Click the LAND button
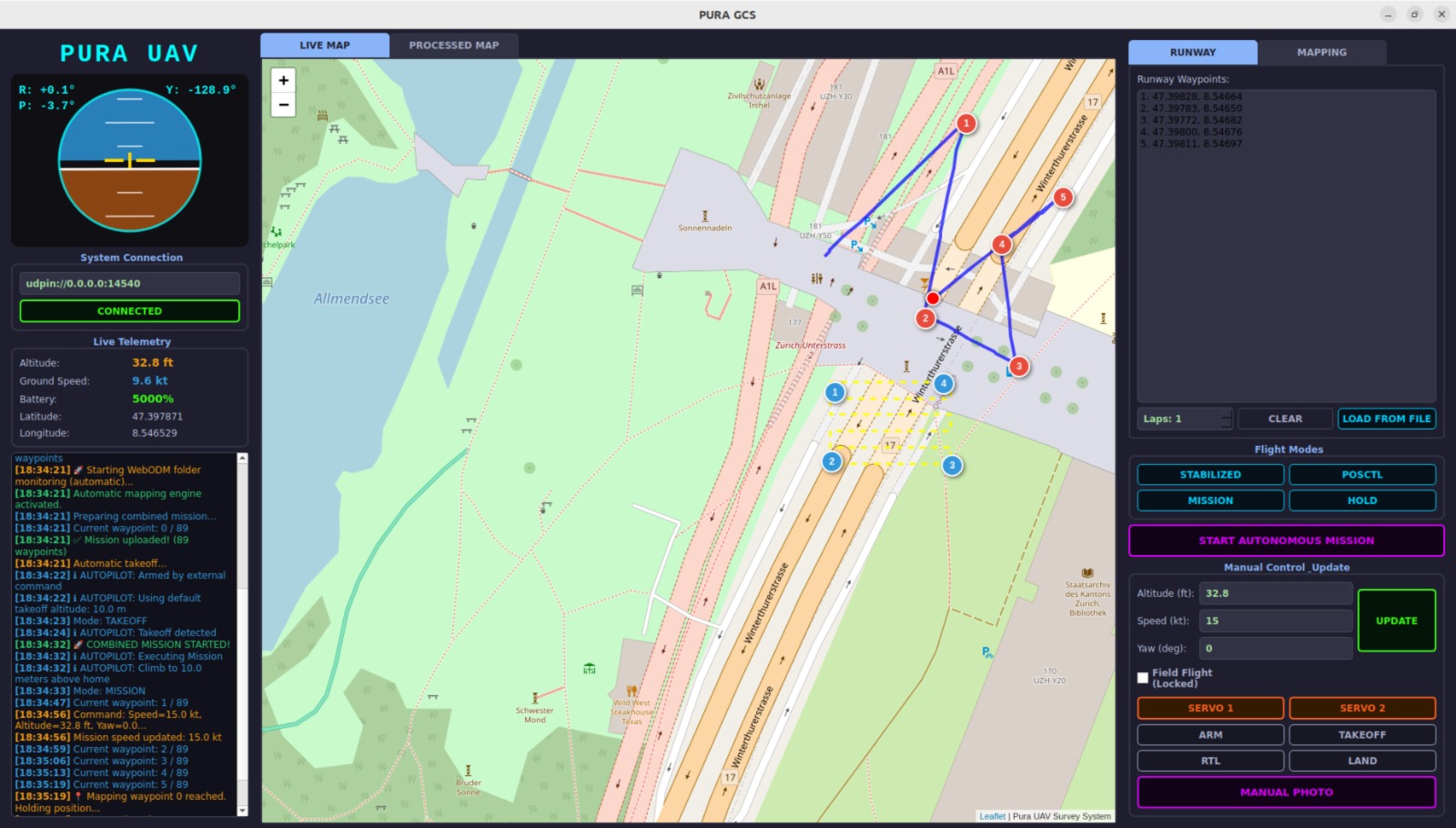The image size is (1456, 828). 1362,761
